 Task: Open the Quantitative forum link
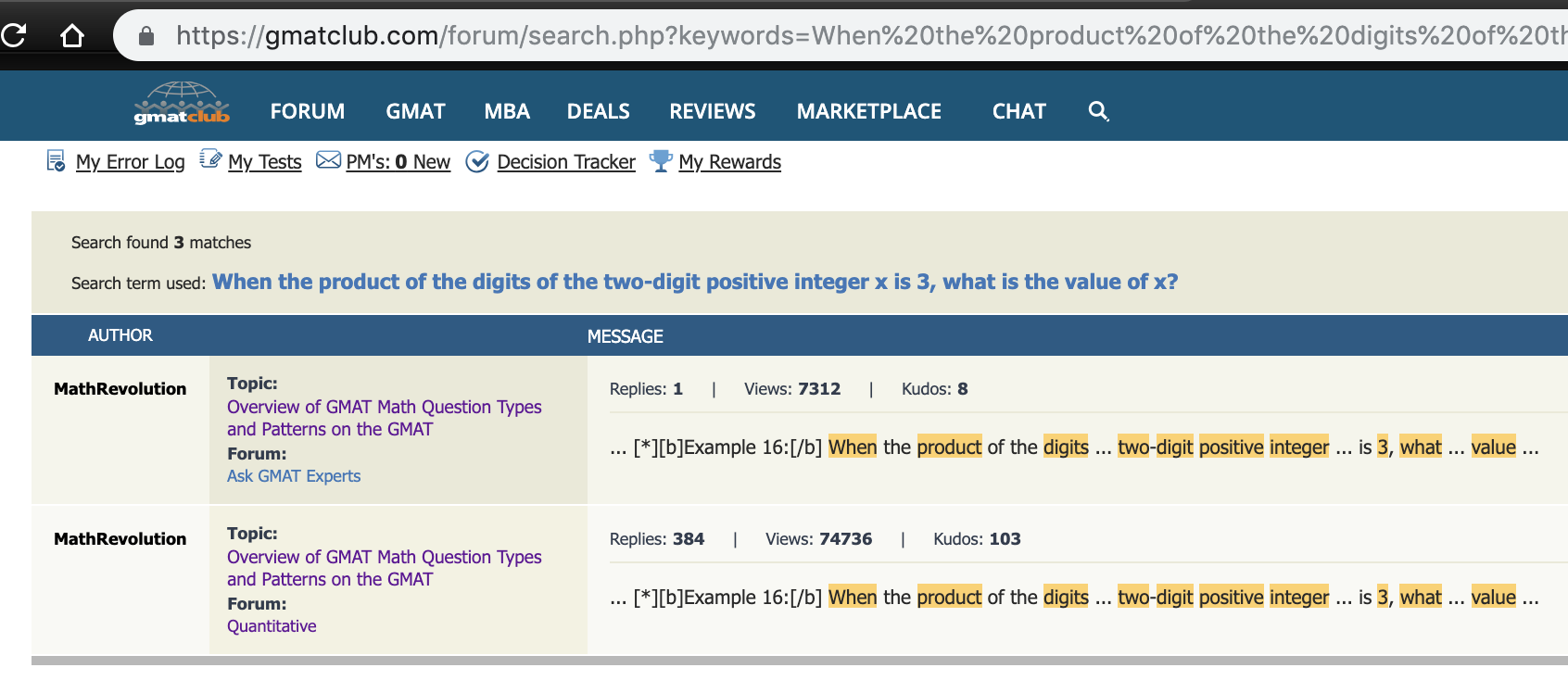[272, 626]
